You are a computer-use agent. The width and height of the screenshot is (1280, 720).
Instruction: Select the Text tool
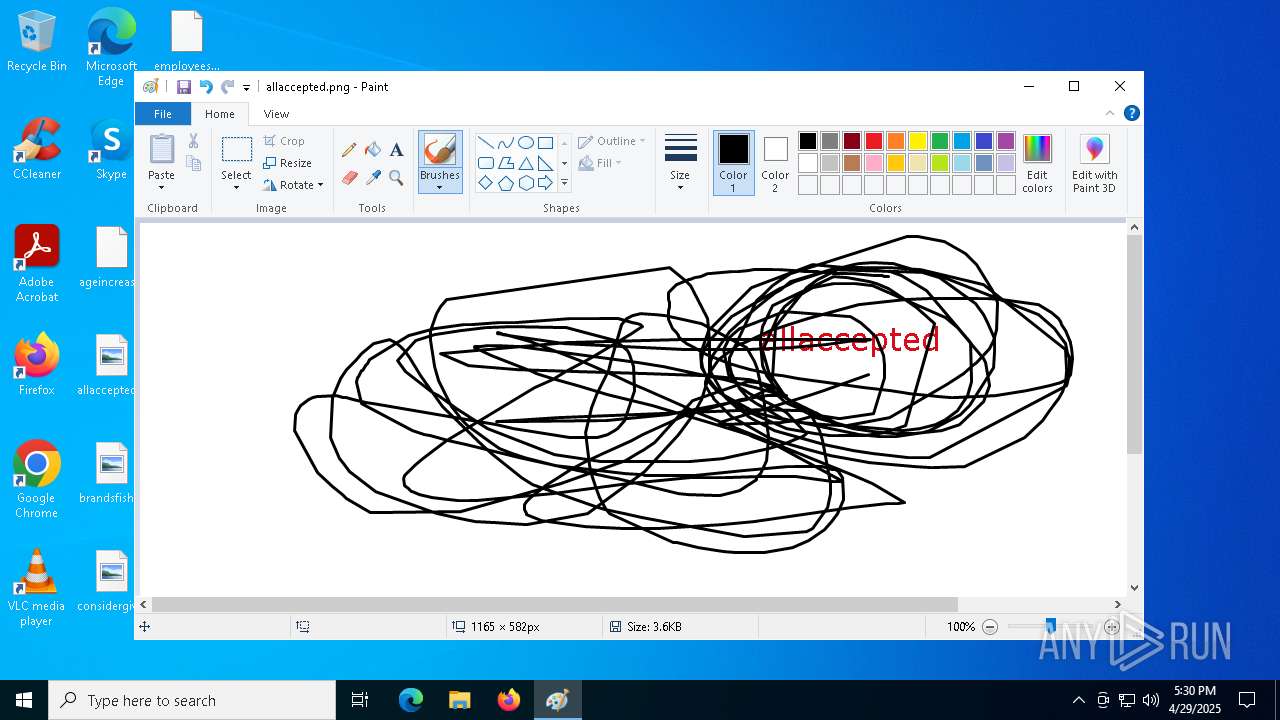[396, 150]
